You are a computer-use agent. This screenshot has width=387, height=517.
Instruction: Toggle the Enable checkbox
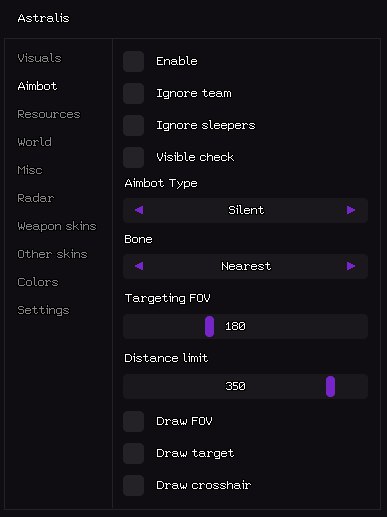(133, 62)
